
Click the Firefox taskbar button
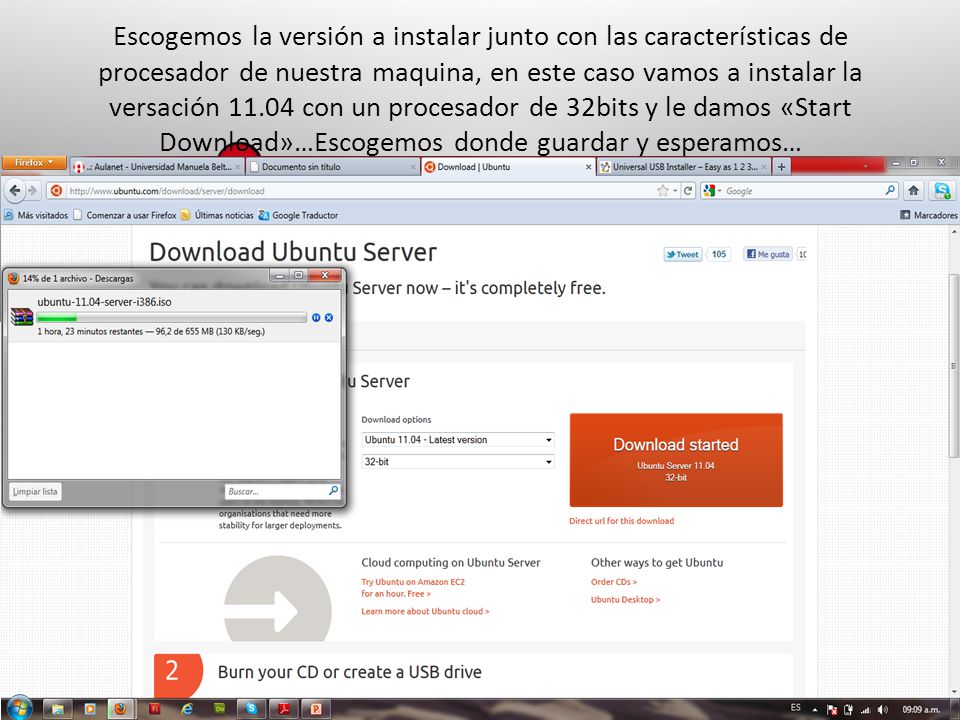point(121,709)
